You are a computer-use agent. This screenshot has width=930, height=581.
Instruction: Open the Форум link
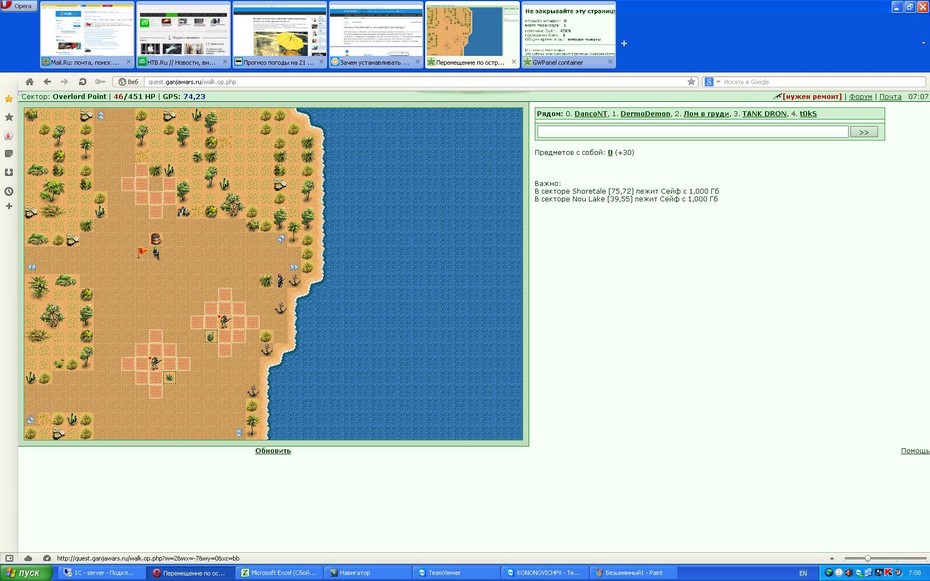coord(861,97)
